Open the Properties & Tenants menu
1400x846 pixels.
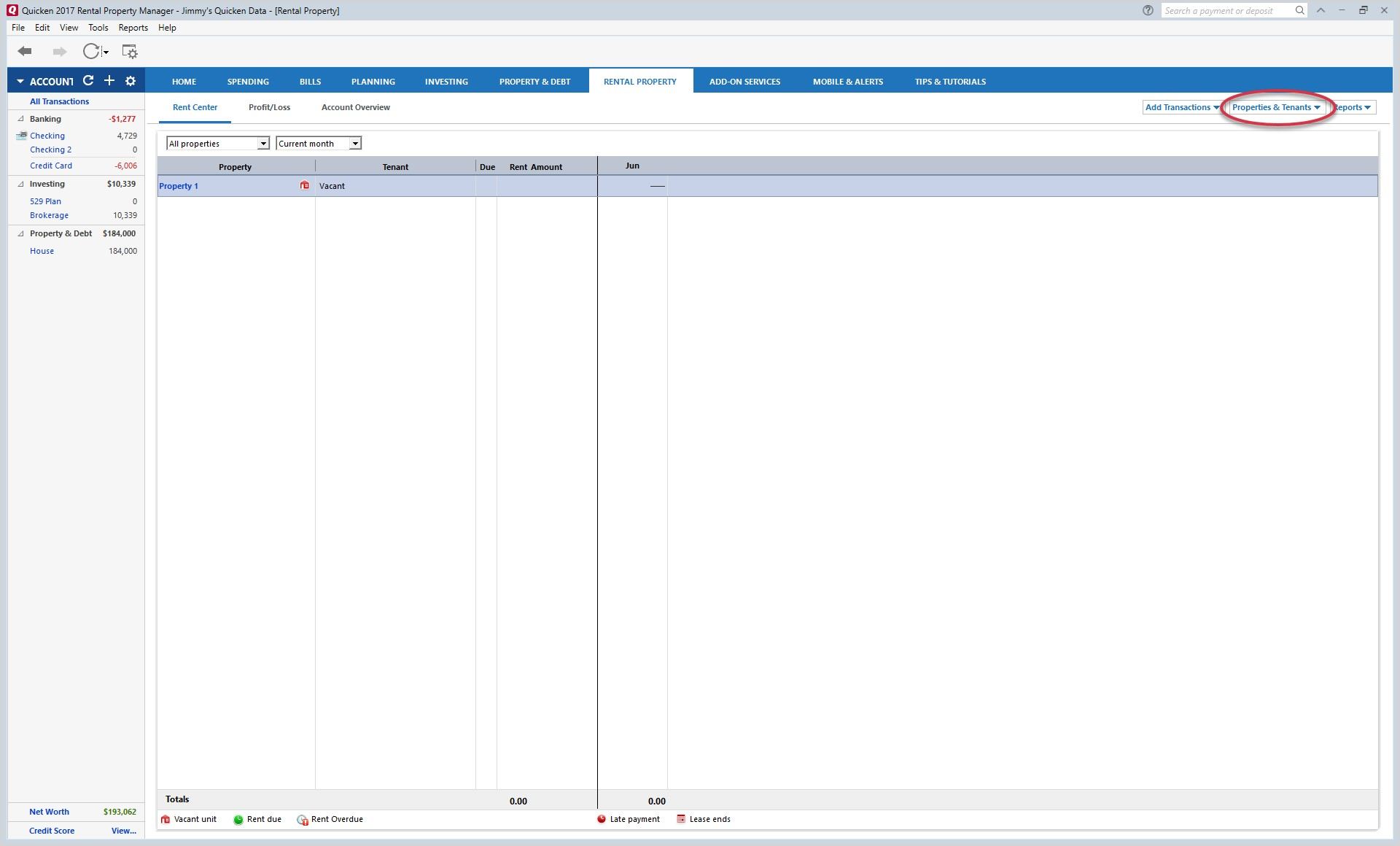coord(1275,107)
